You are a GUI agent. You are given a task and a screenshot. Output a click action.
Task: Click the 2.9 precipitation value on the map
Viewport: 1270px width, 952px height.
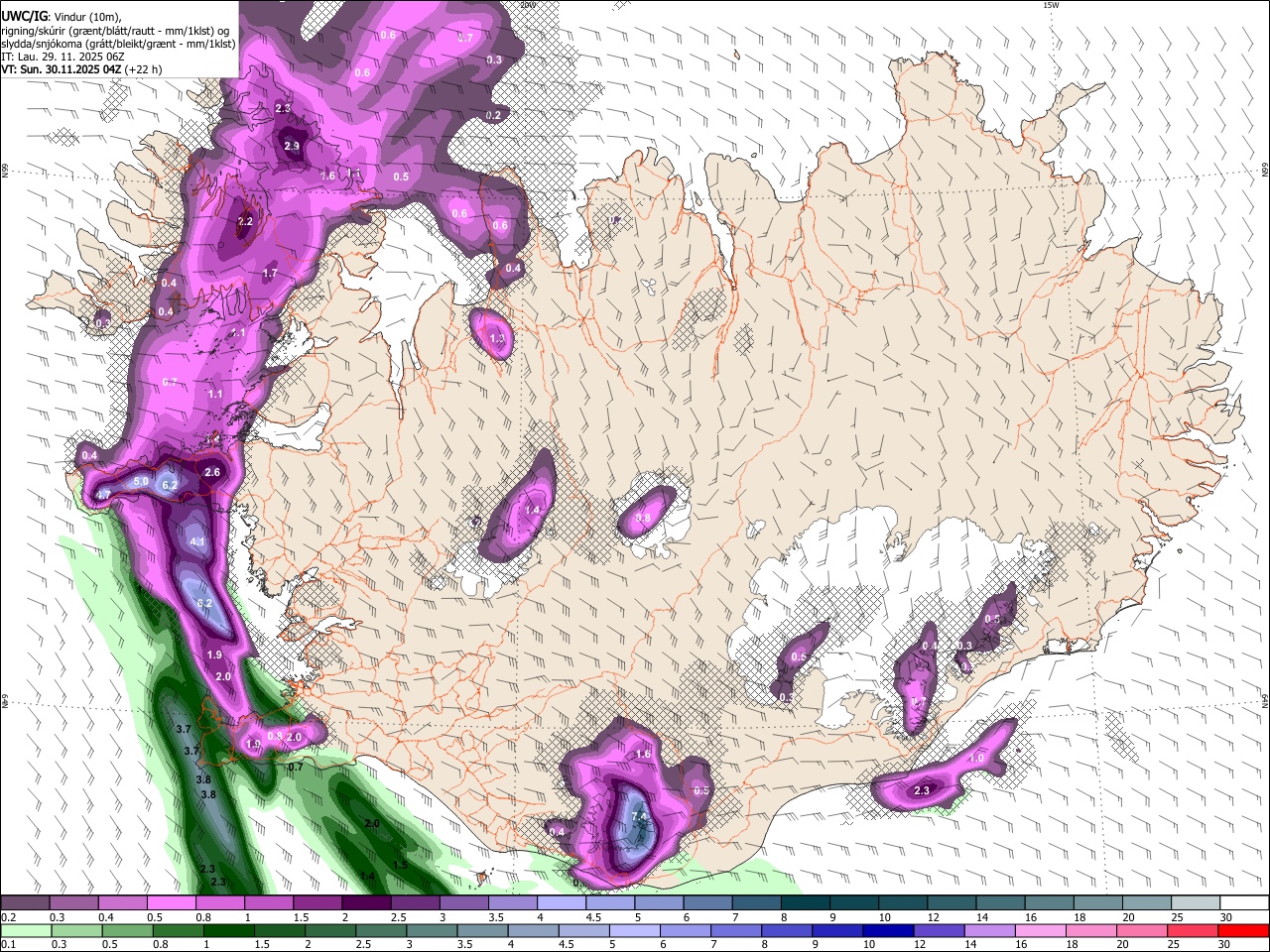[292, 147]
